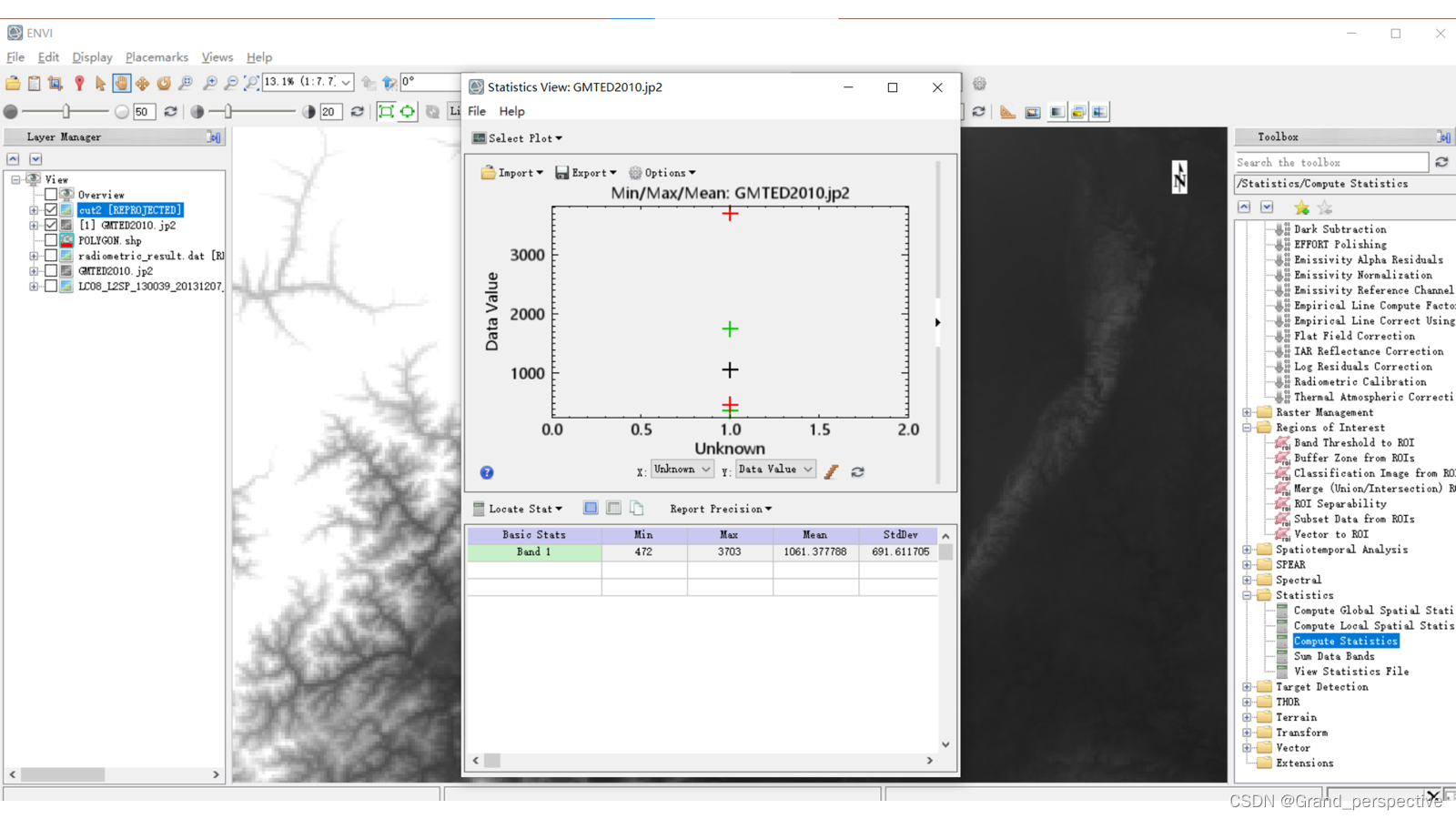Select the red placemark pin tool
The height and width of the screenshot is (819, 1456).
click(x=79, y=83)
